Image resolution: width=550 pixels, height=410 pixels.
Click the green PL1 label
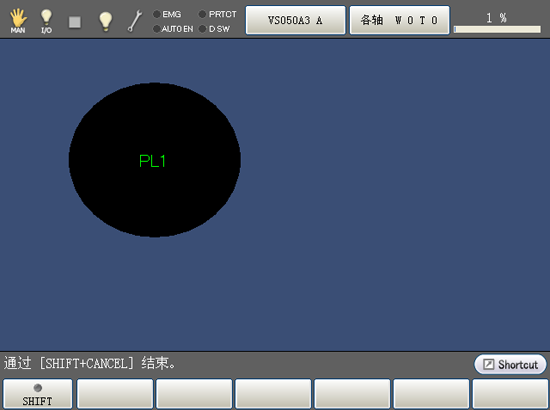tap(152, 161)
